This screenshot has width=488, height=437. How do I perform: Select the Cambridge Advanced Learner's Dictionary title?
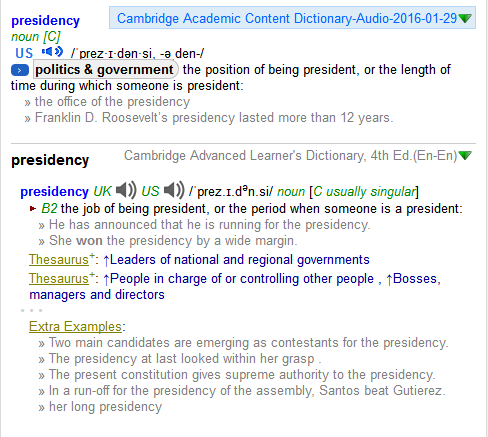pyautogui.click(x=290, y=156)
